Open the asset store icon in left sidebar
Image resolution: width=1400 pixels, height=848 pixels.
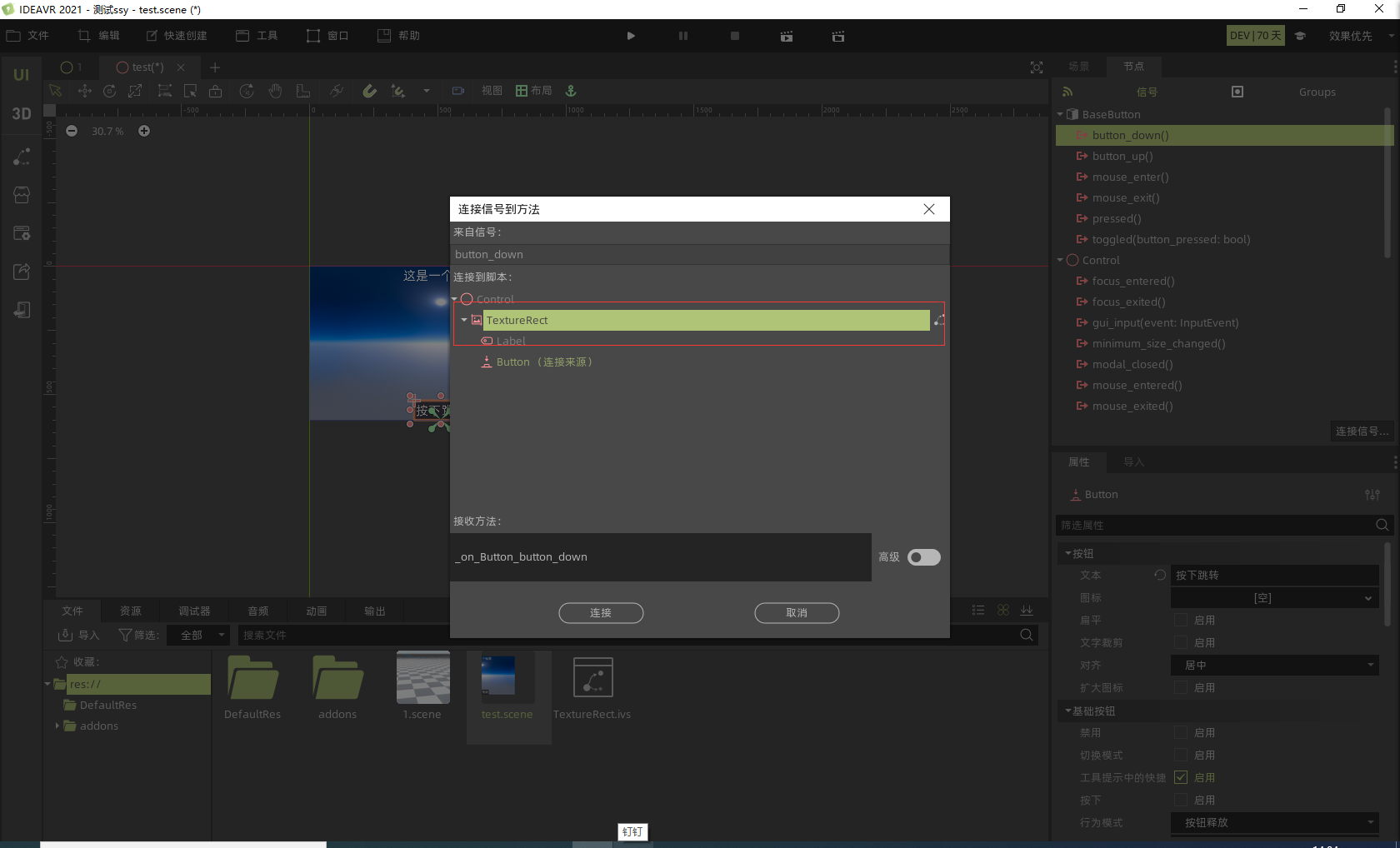click(x=22, y=195)
